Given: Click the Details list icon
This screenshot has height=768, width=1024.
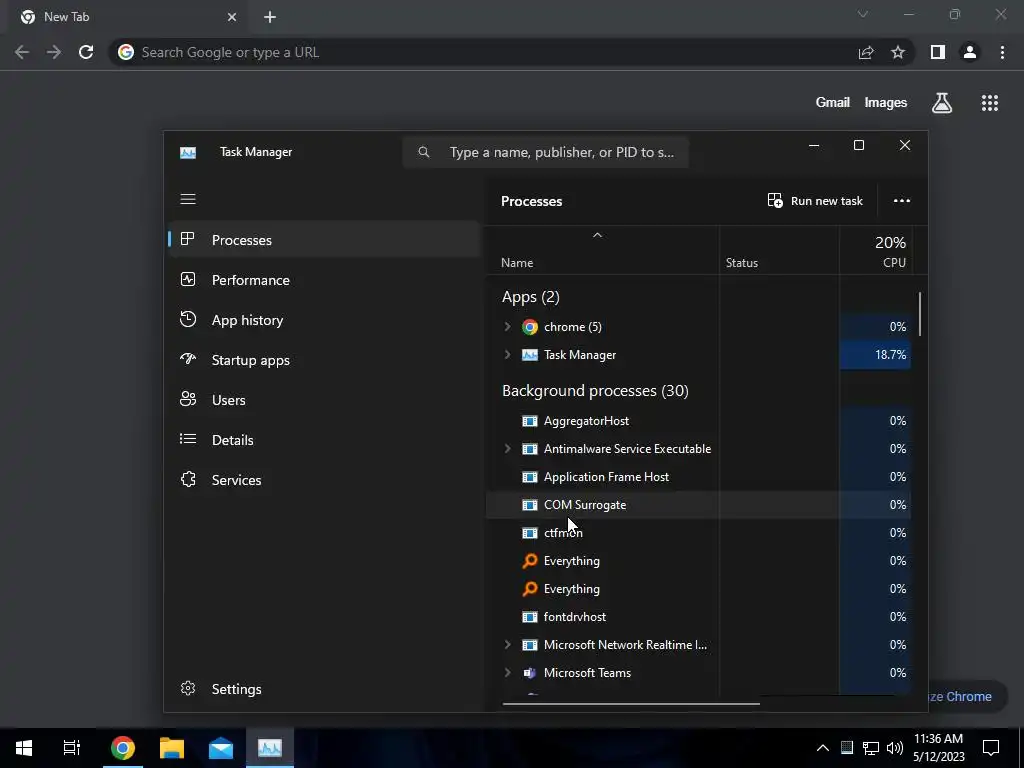Looking at the screenshot, I should pos(187,439).
